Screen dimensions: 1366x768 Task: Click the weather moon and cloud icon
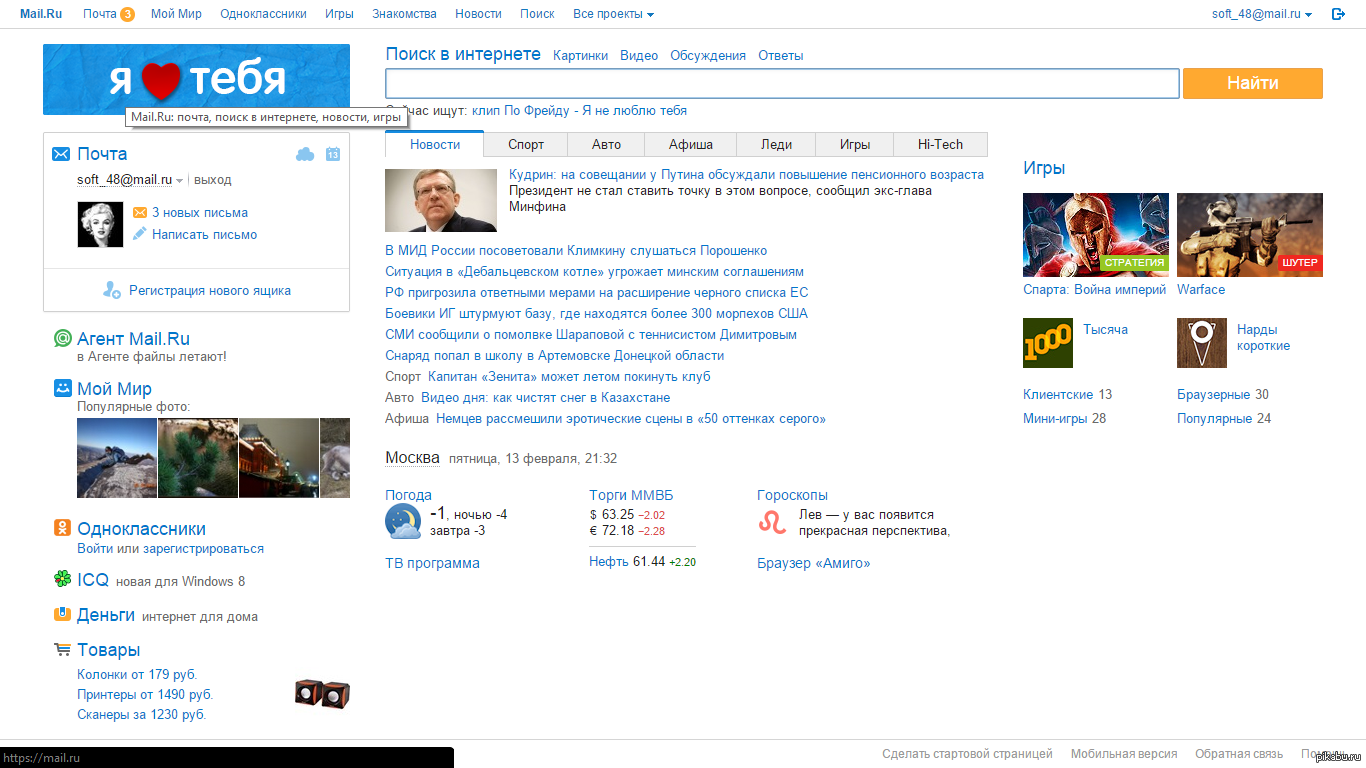pyautogui.click(x=403, y=522)
